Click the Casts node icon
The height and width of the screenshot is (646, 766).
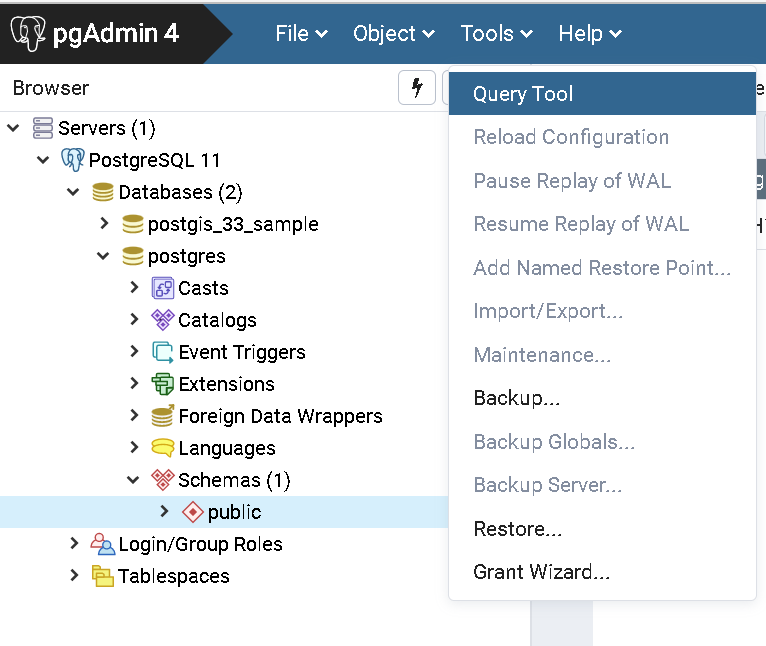point(163,288)
